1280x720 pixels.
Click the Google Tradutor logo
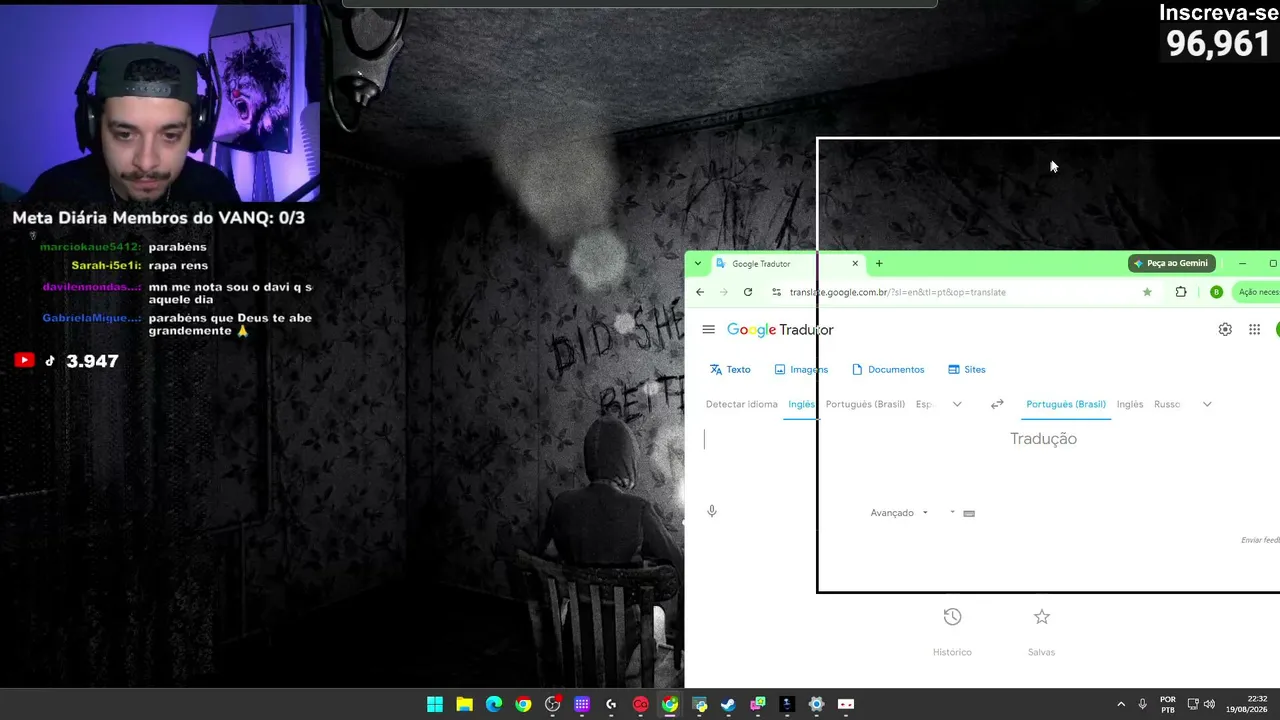pos(780,330)
